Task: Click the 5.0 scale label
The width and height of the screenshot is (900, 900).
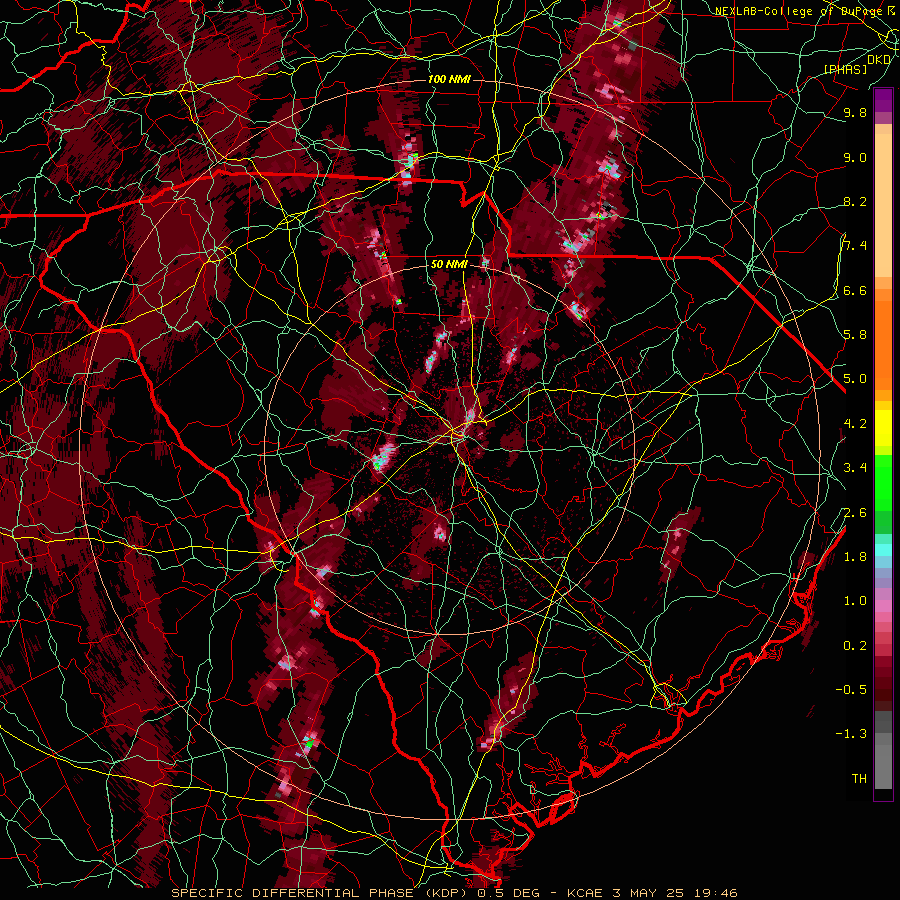Action: point(855,379)
